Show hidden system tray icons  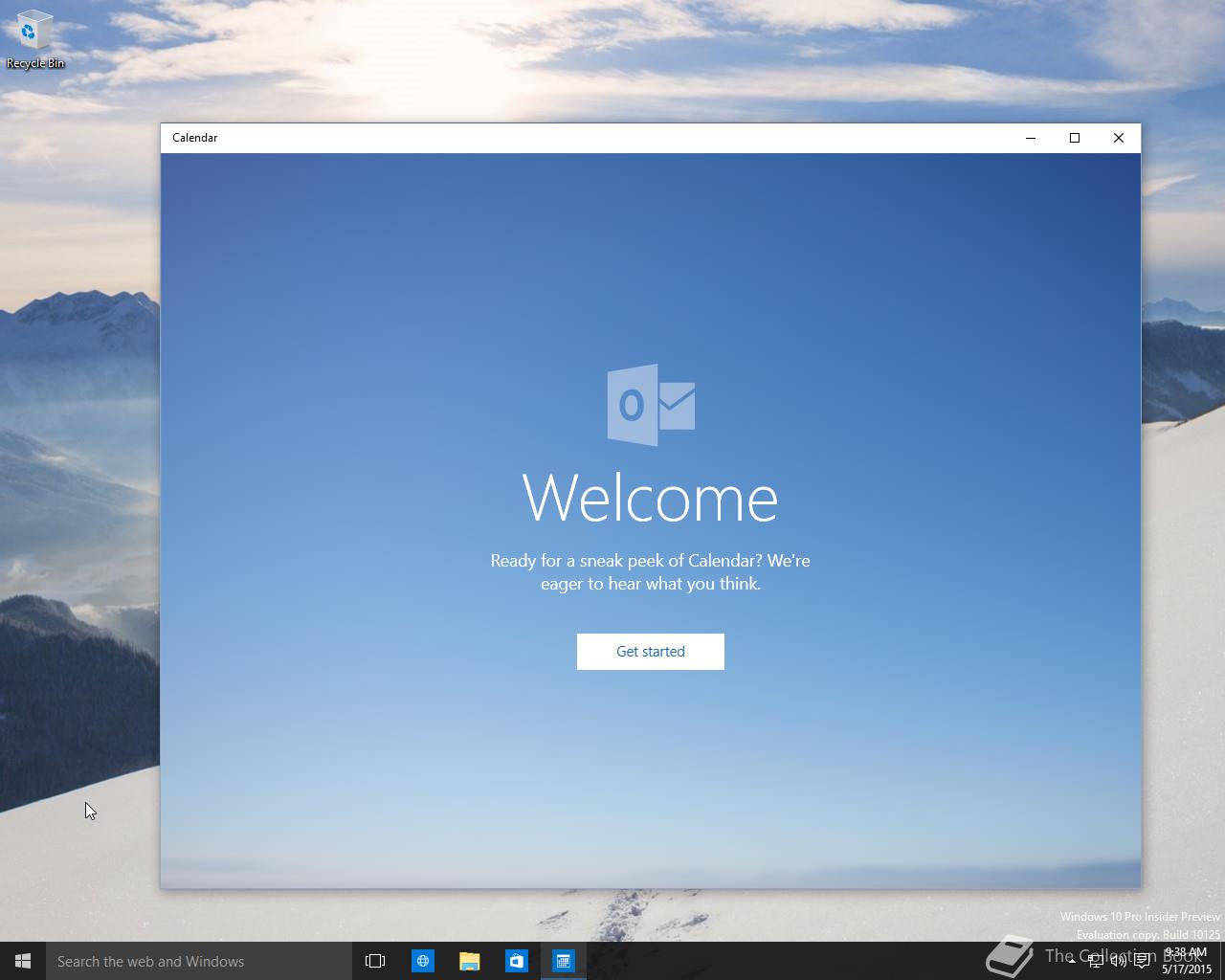(1072, 961)
